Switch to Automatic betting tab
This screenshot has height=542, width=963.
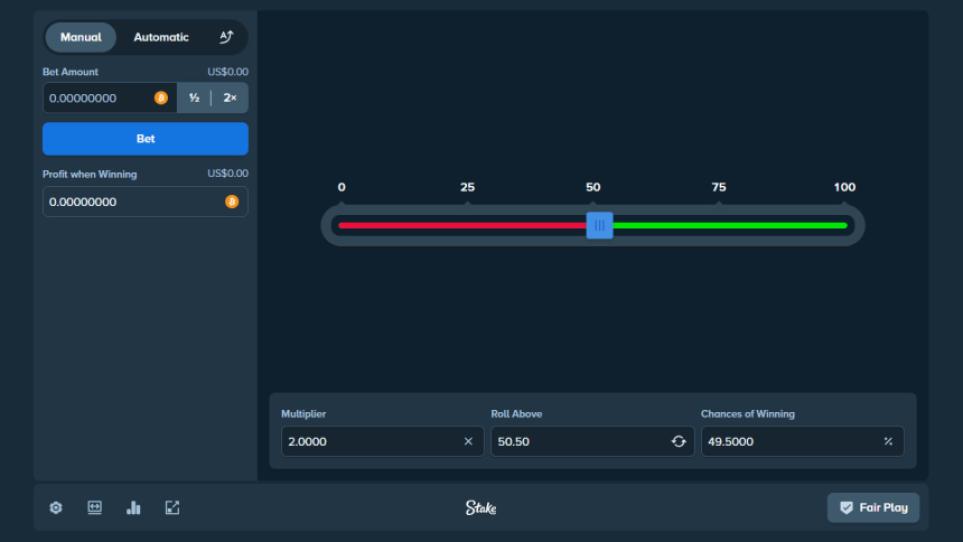coord(161,37)
